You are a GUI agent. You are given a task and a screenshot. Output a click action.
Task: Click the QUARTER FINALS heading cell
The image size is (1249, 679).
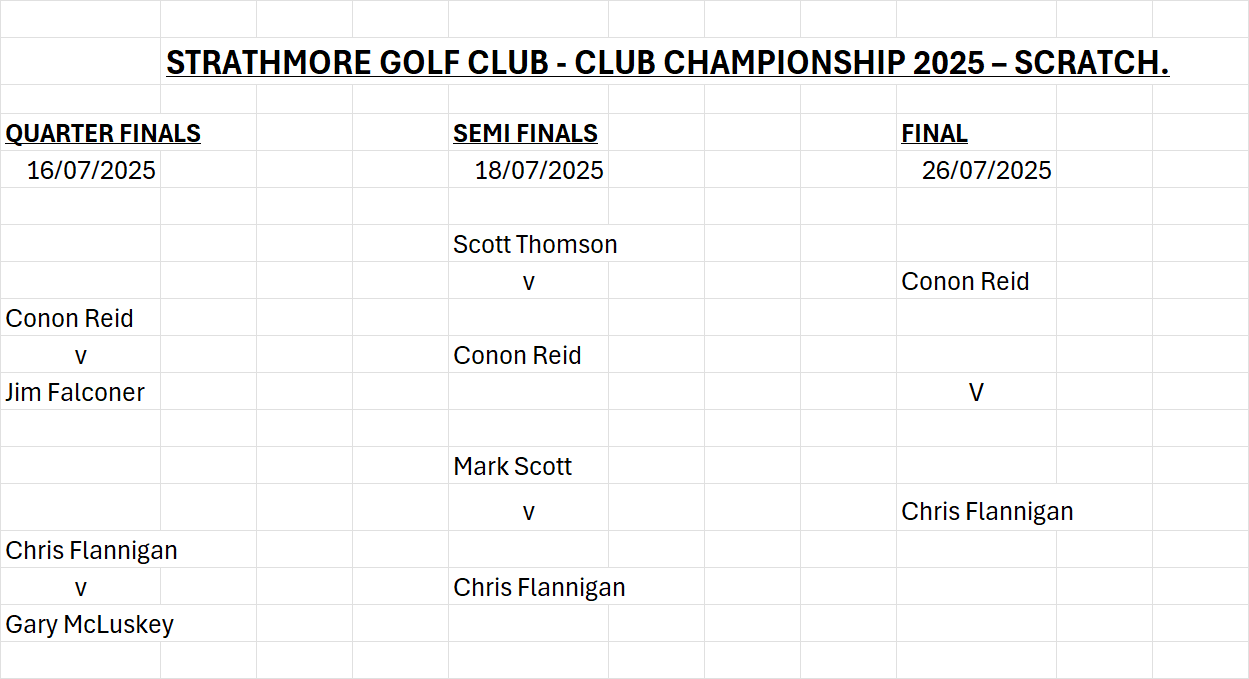[x=103, y=133]
